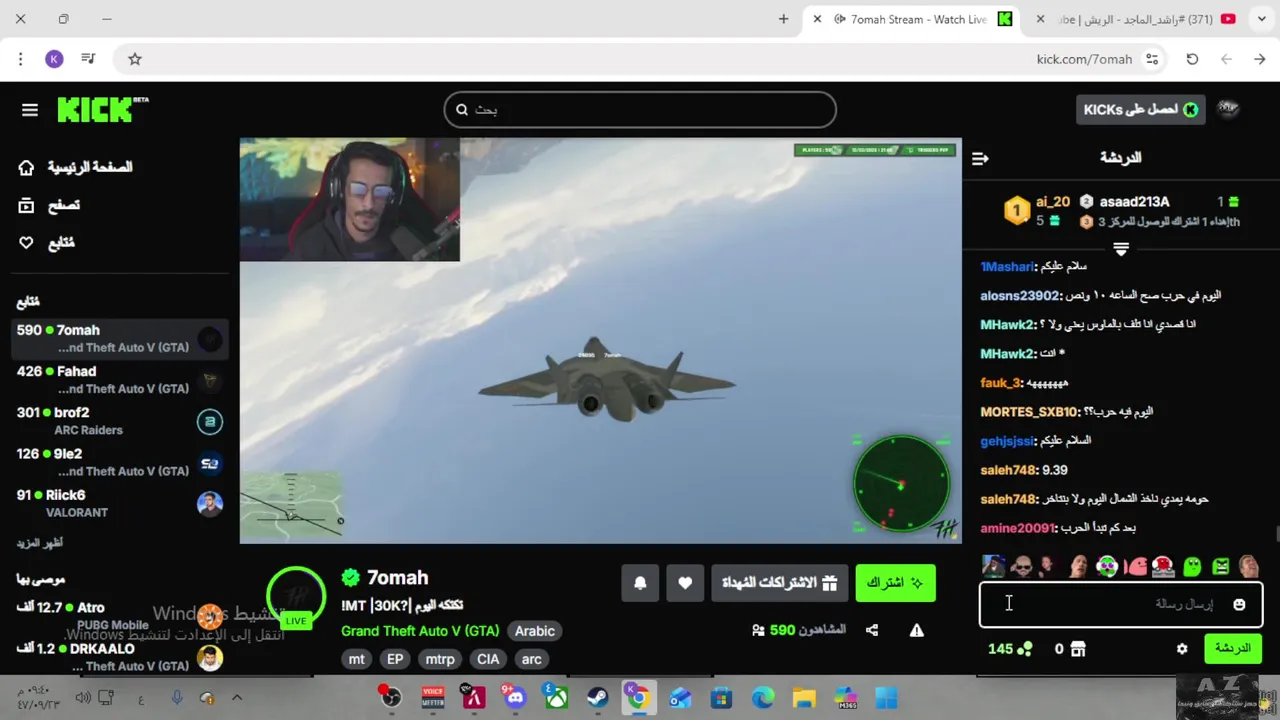This screenshot has height=720, width=1280.
Task: Insert the angry green face emote
Action: coord(1221,567)
